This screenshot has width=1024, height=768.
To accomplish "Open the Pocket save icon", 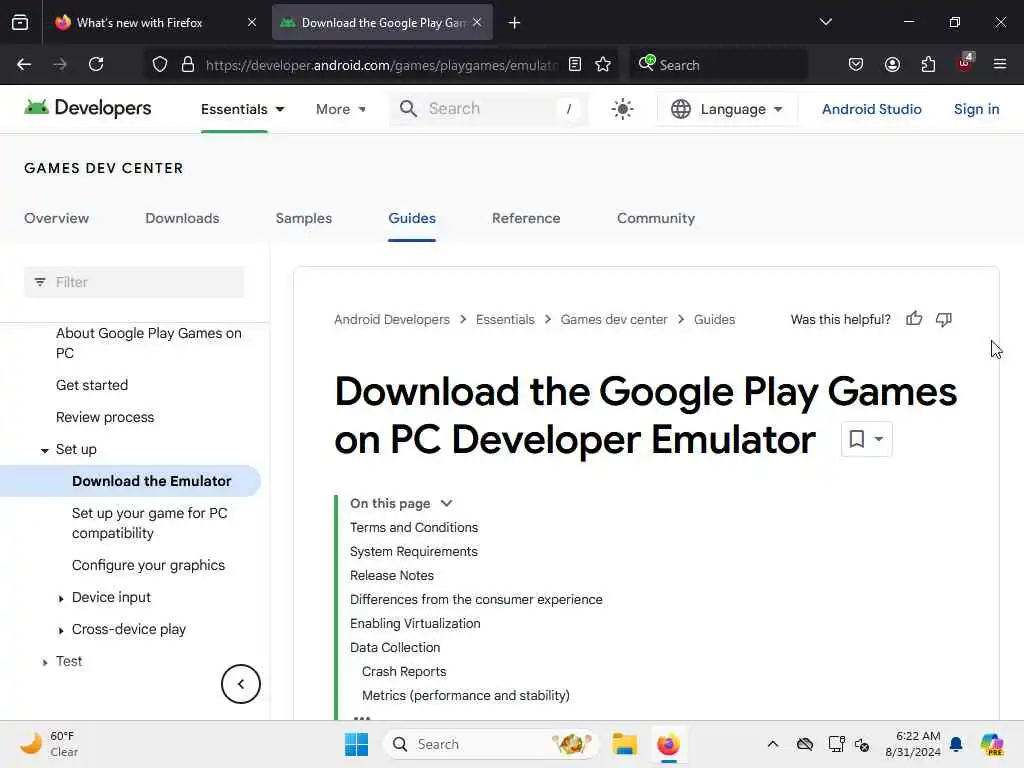I will [x=856, y=64].
